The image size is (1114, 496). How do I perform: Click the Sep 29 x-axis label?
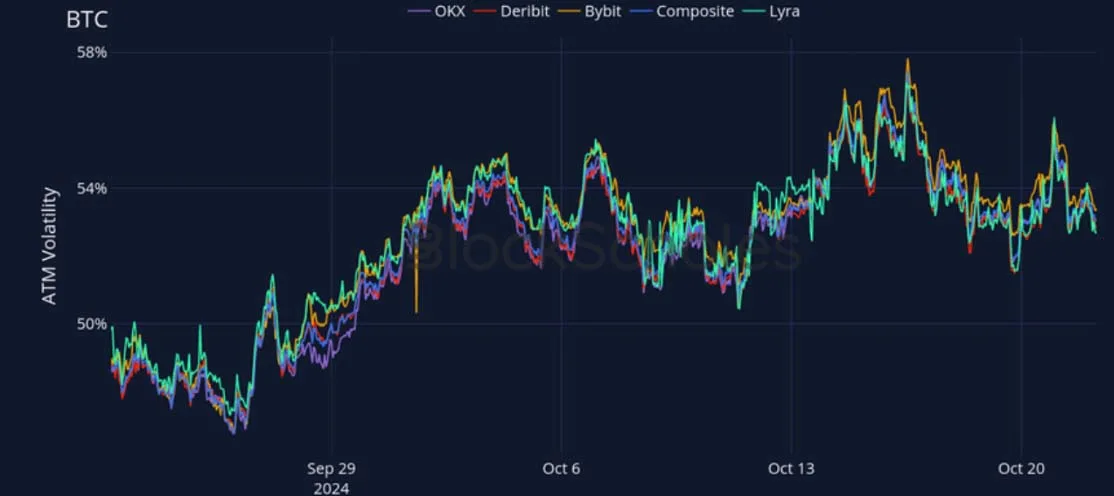pyautogui.click(x=331, y=469)
